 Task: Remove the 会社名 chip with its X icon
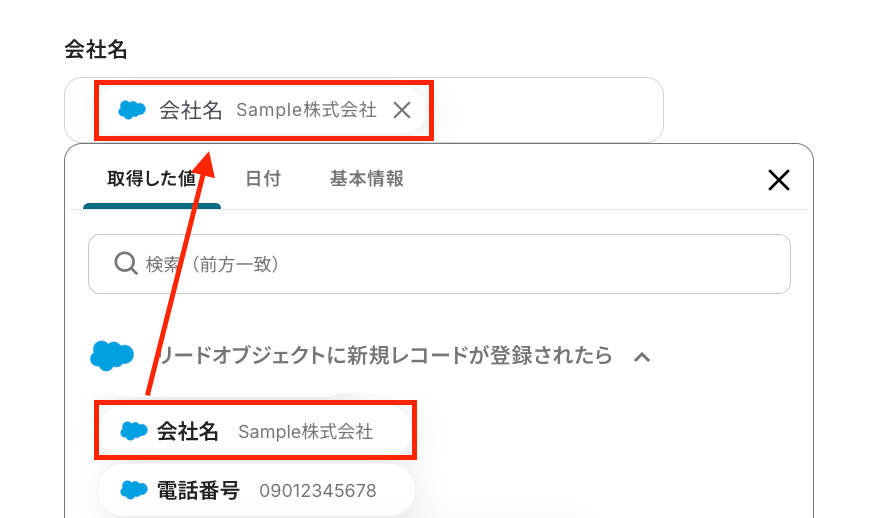point(402,110)
